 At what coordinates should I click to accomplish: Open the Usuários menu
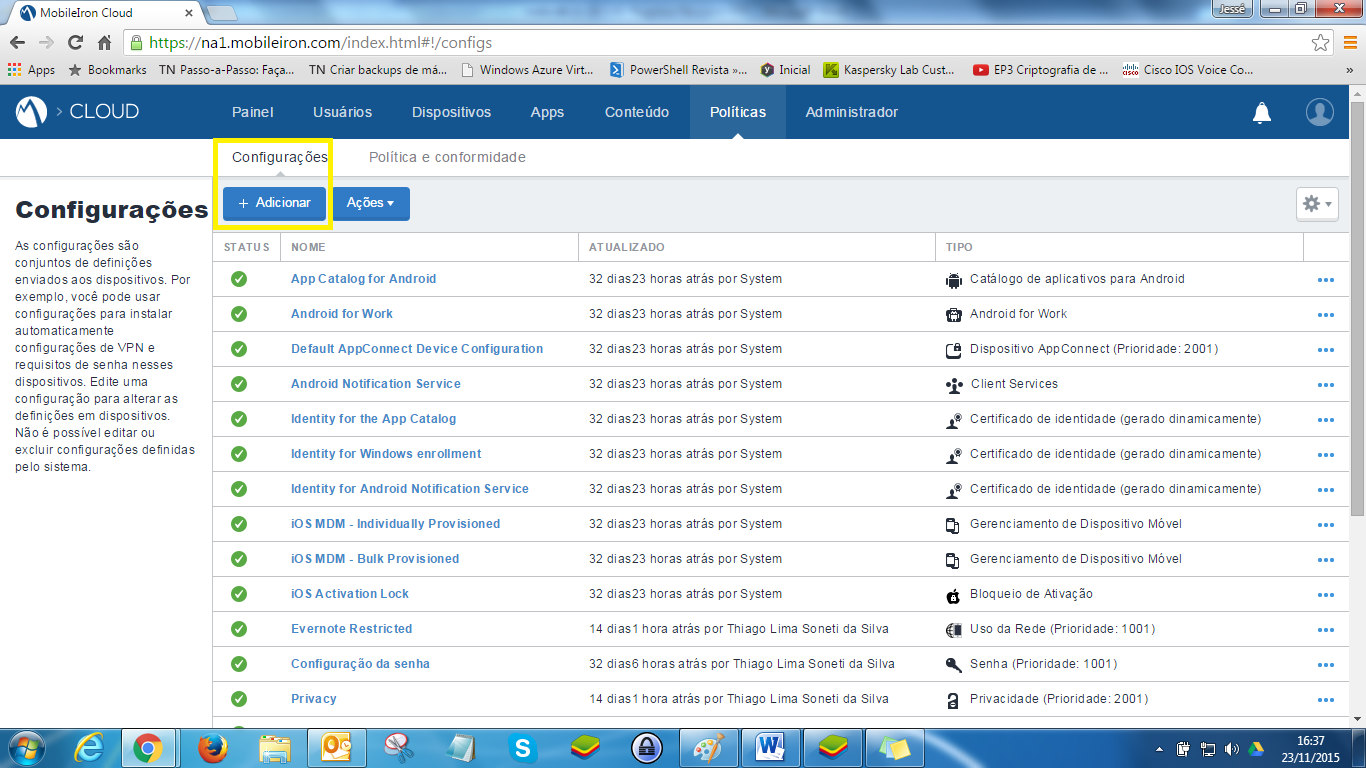pyautogui.click(x=342, y=112)
